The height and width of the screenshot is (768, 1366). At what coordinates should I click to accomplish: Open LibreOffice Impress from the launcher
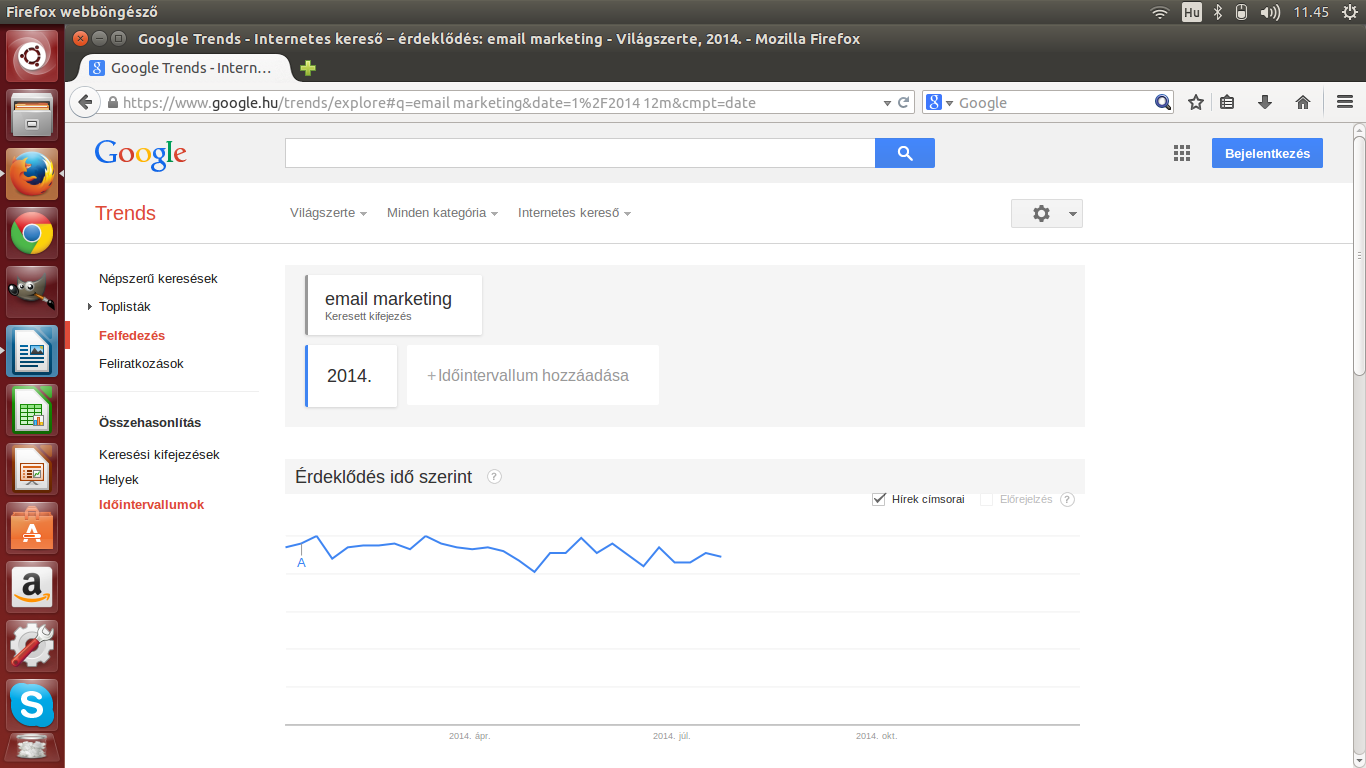32,470
